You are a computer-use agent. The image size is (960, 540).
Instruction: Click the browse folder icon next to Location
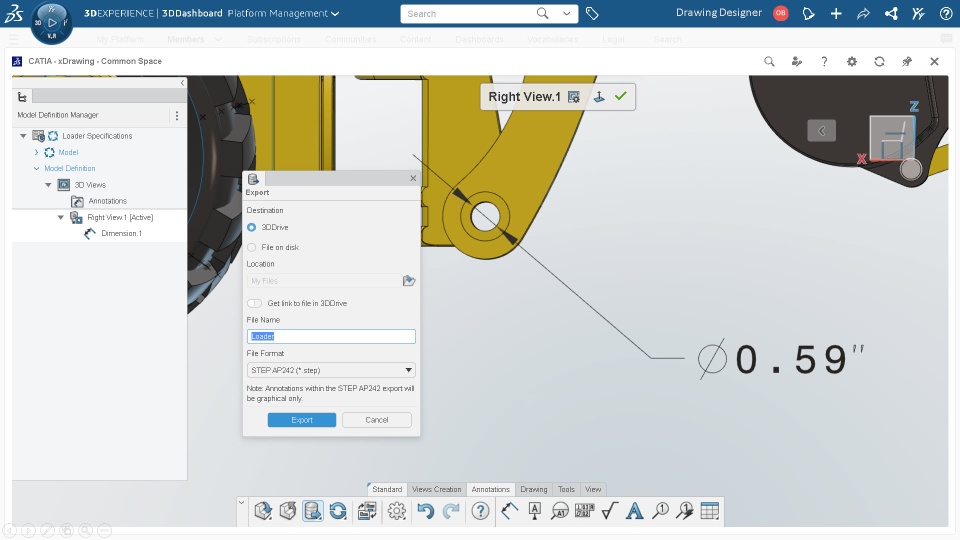409,280
